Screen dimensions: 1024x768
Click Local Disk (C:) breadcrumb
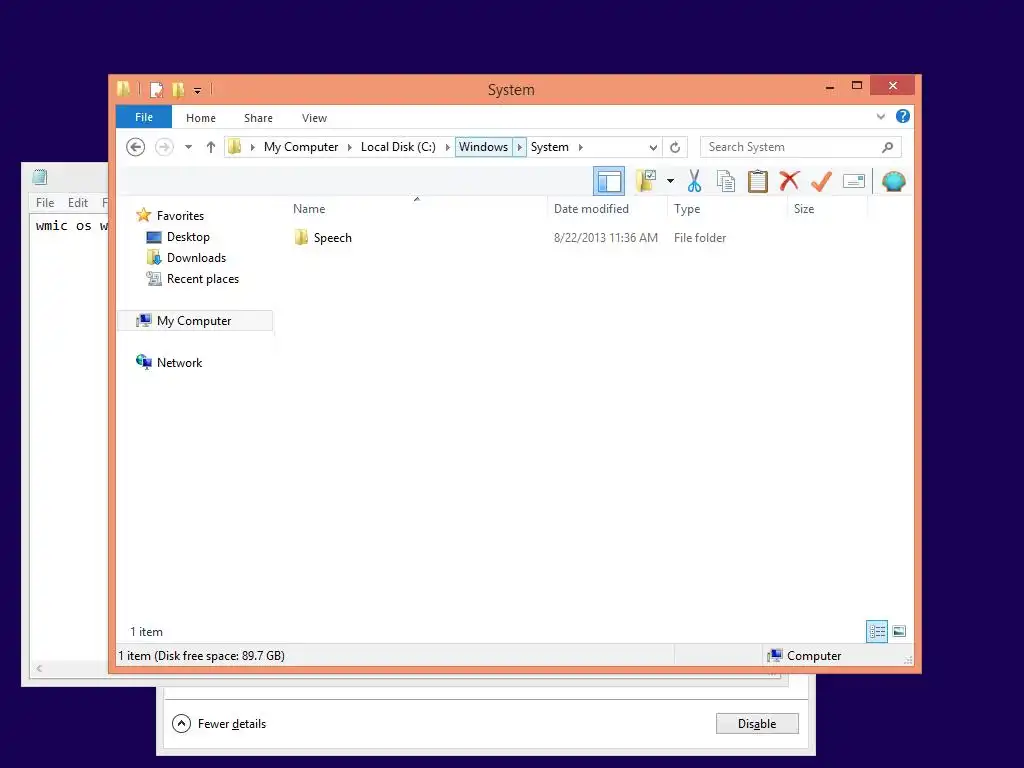398,147
